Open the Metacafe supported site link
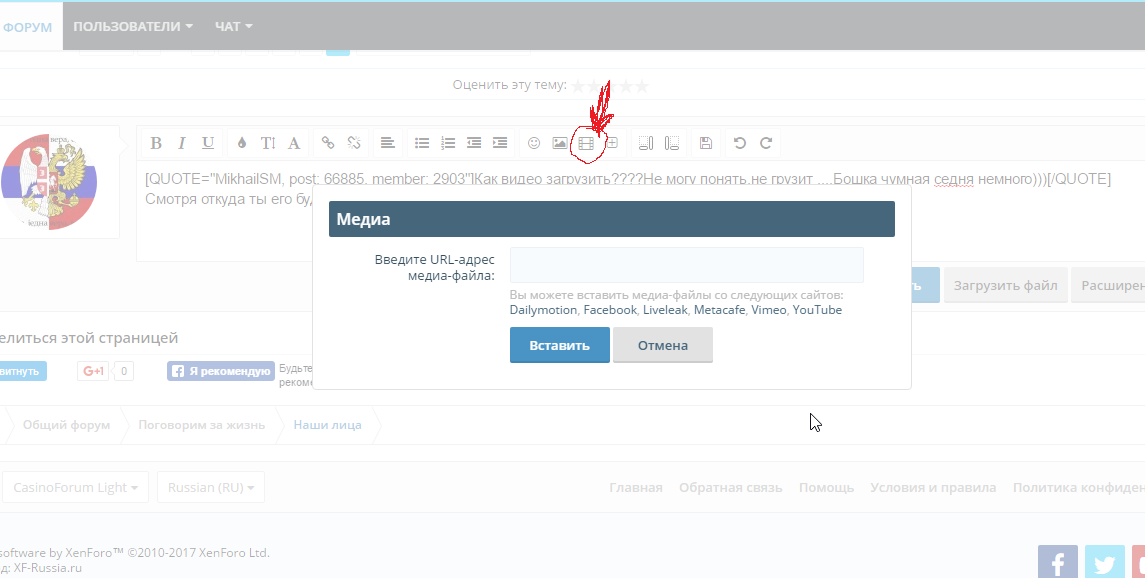Viewport: 1145px width, 578px height. tap(719, 310)
